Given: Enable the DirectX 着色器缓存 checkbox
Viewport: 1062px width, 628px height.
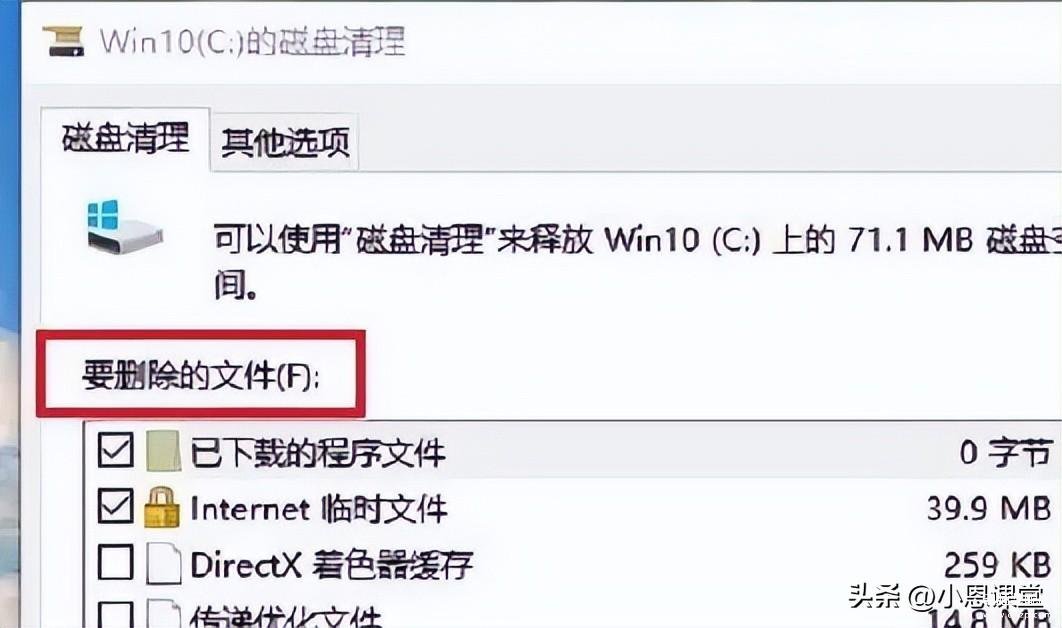Looking at the screenshot, I should pyautogui.click(x=114, y=562).
